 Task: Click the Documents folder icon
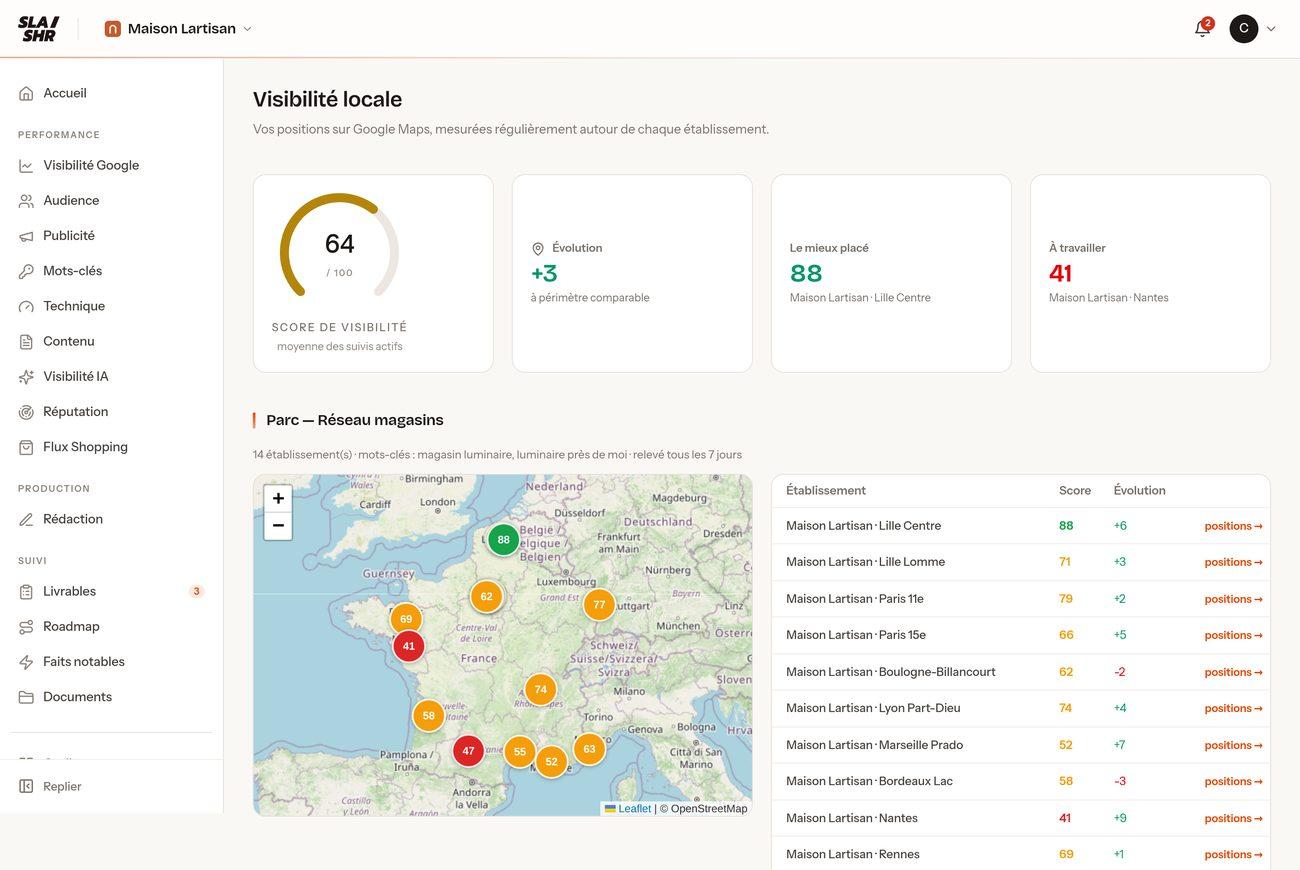tap(26, 697)
